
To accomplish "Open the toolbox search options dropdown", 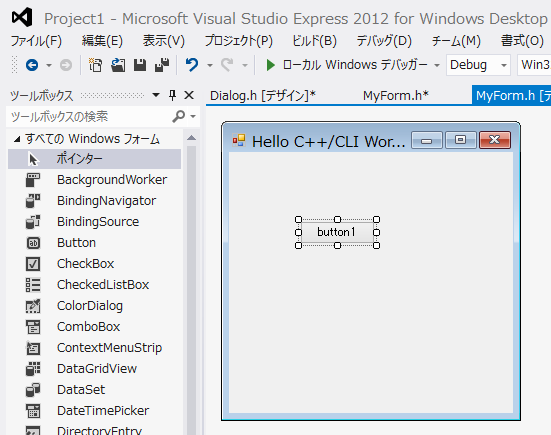I will [x=193, y=116].
